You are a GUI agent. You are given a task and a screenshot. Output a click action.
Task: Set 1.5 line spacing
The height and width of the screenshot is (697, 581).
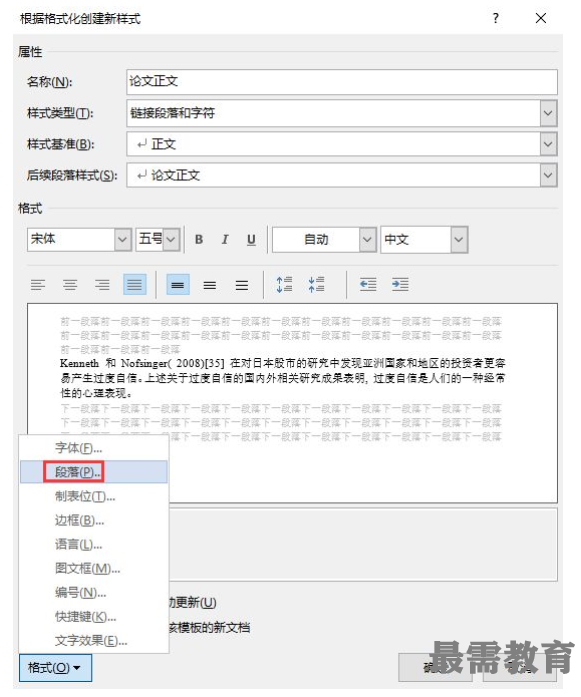tap(210, 284)
